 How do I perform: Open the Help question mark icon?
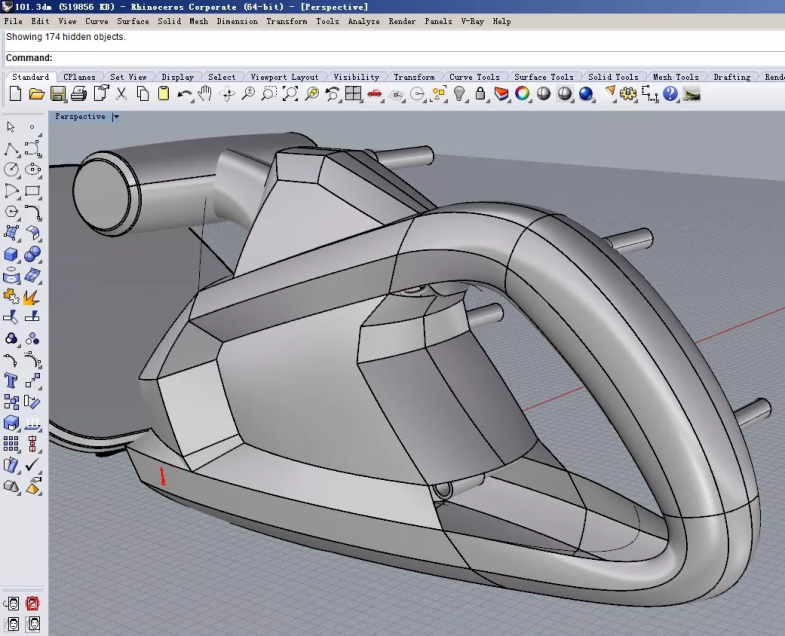tap(670, 94)
